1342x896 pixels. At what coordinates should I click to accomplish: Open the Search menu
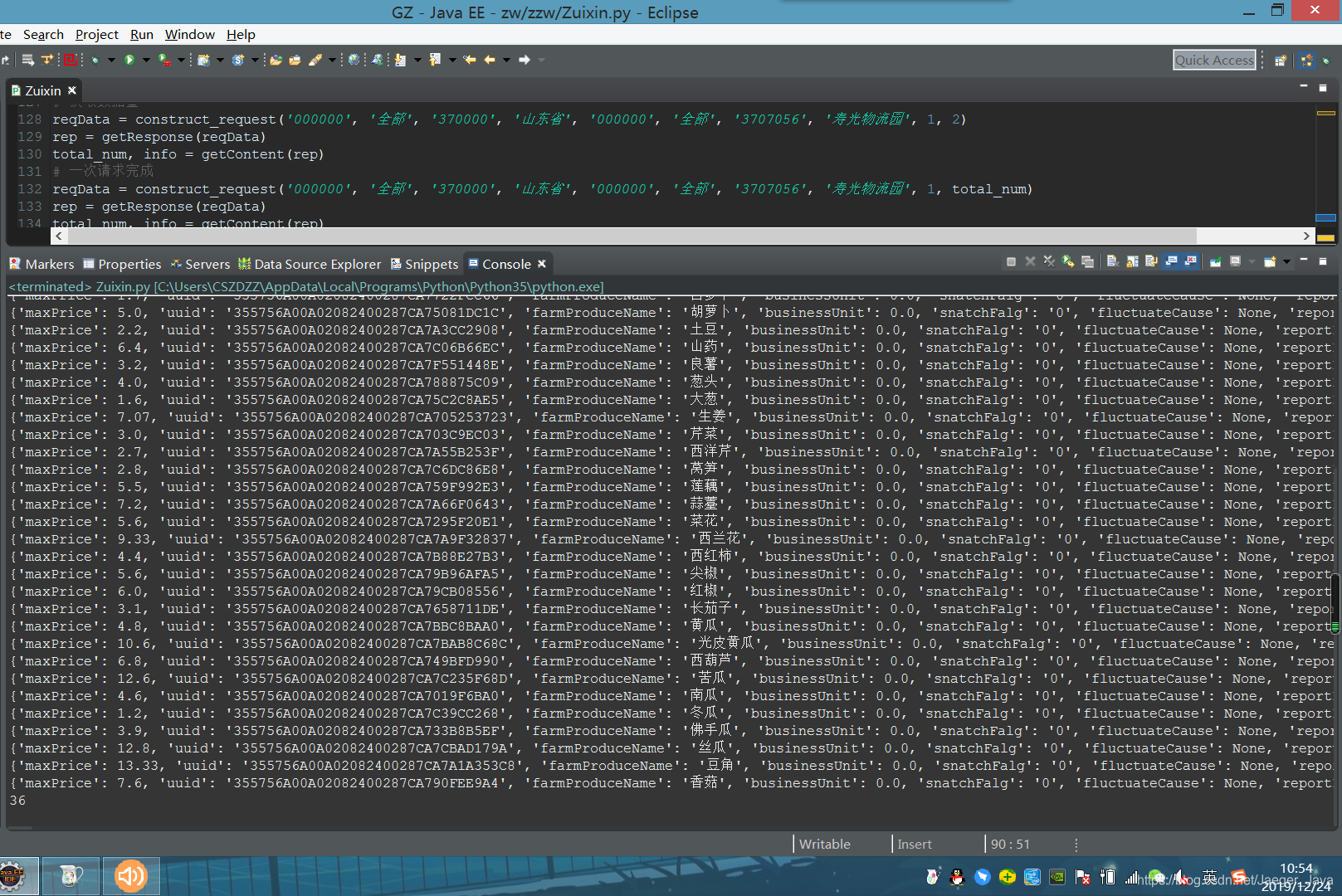[x=43, y=34]
